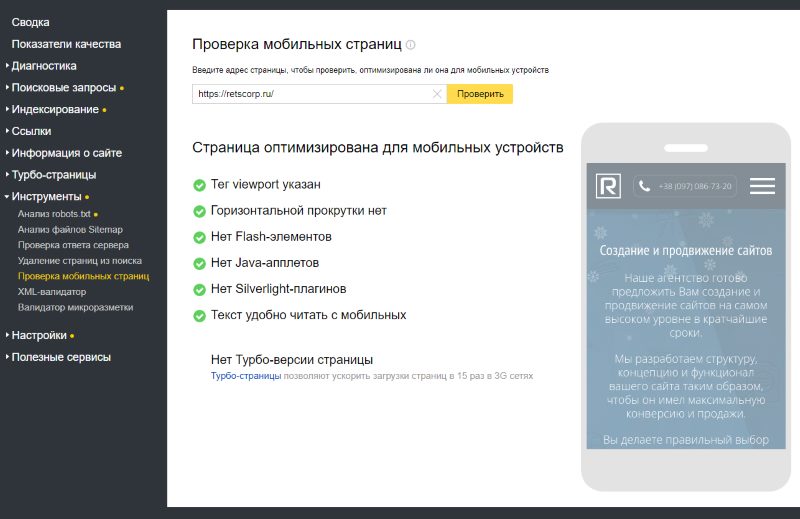Click the heading Проверка мобильных страниц
The image size is (800, 519).
pyautogui.click(x=297, y=44)
